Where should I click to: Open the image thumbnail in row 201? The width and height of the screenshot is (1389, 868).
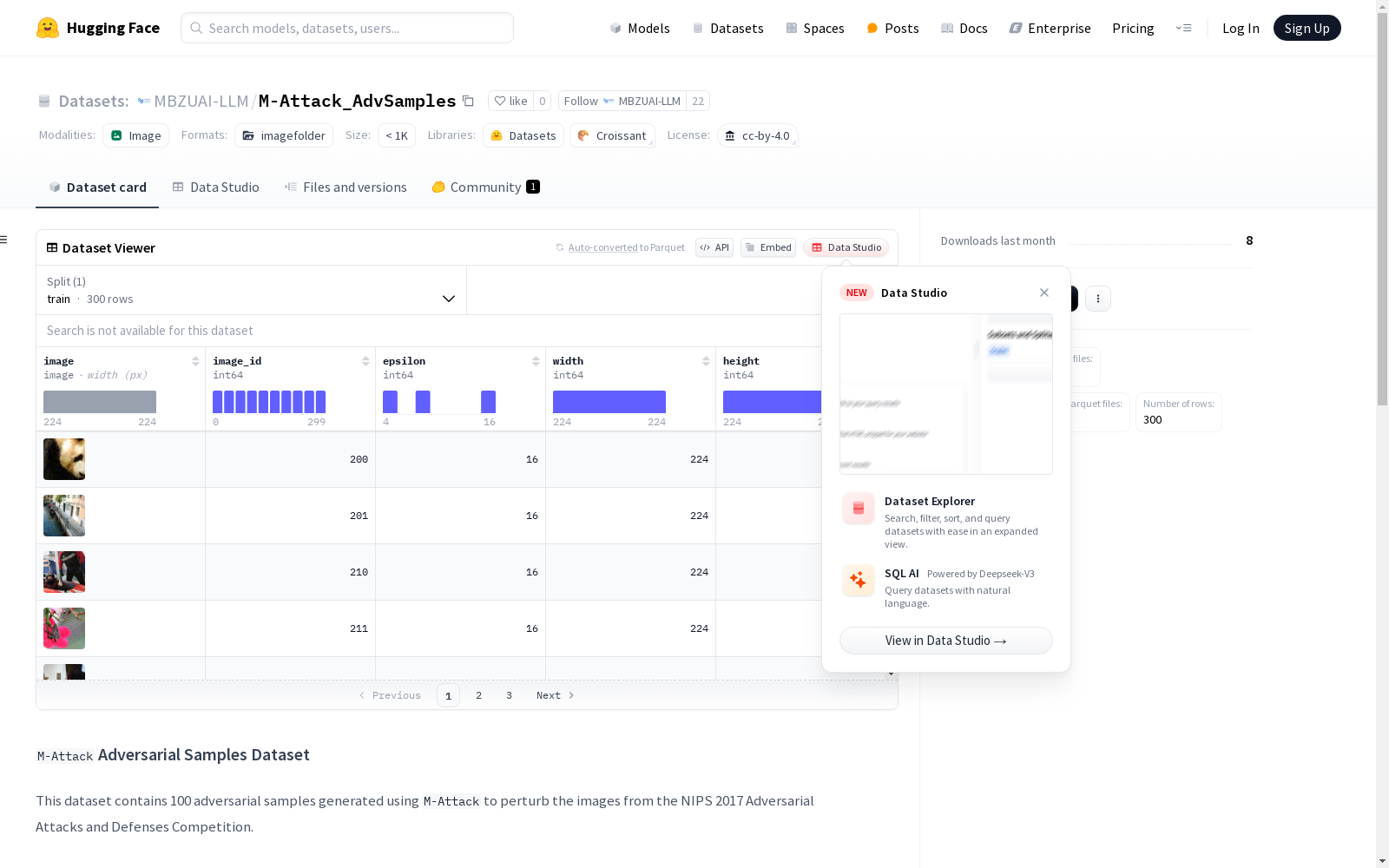click(x=64, y=516)
